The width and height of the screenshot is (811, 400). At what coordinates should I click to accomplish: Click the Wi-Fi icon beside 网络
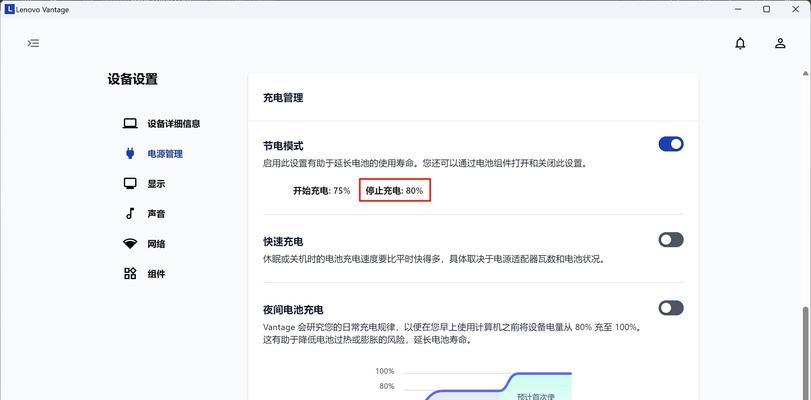pos(130,244)
